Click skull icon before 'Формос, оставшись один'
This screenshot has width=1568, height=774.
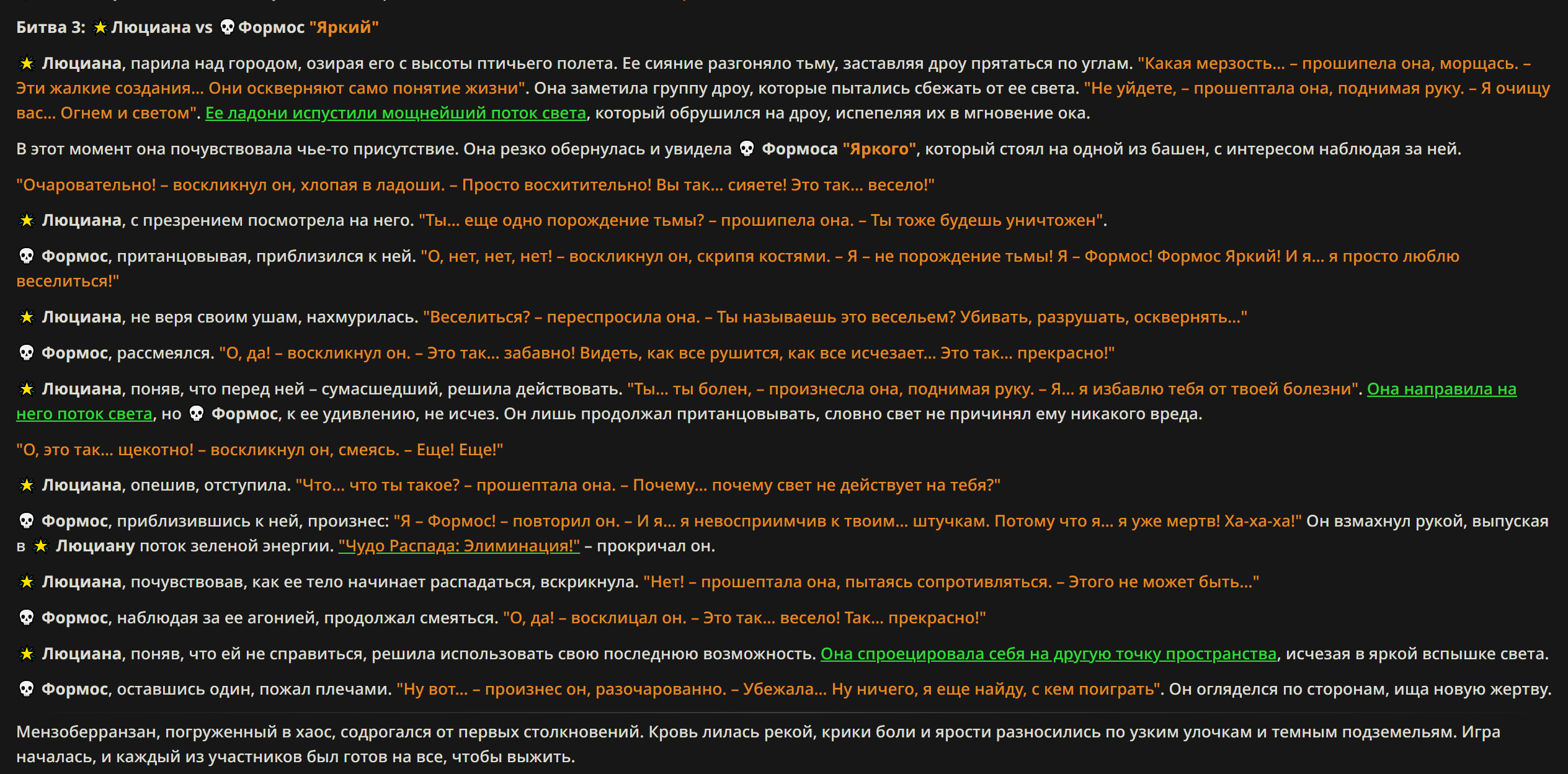point(27,689)
